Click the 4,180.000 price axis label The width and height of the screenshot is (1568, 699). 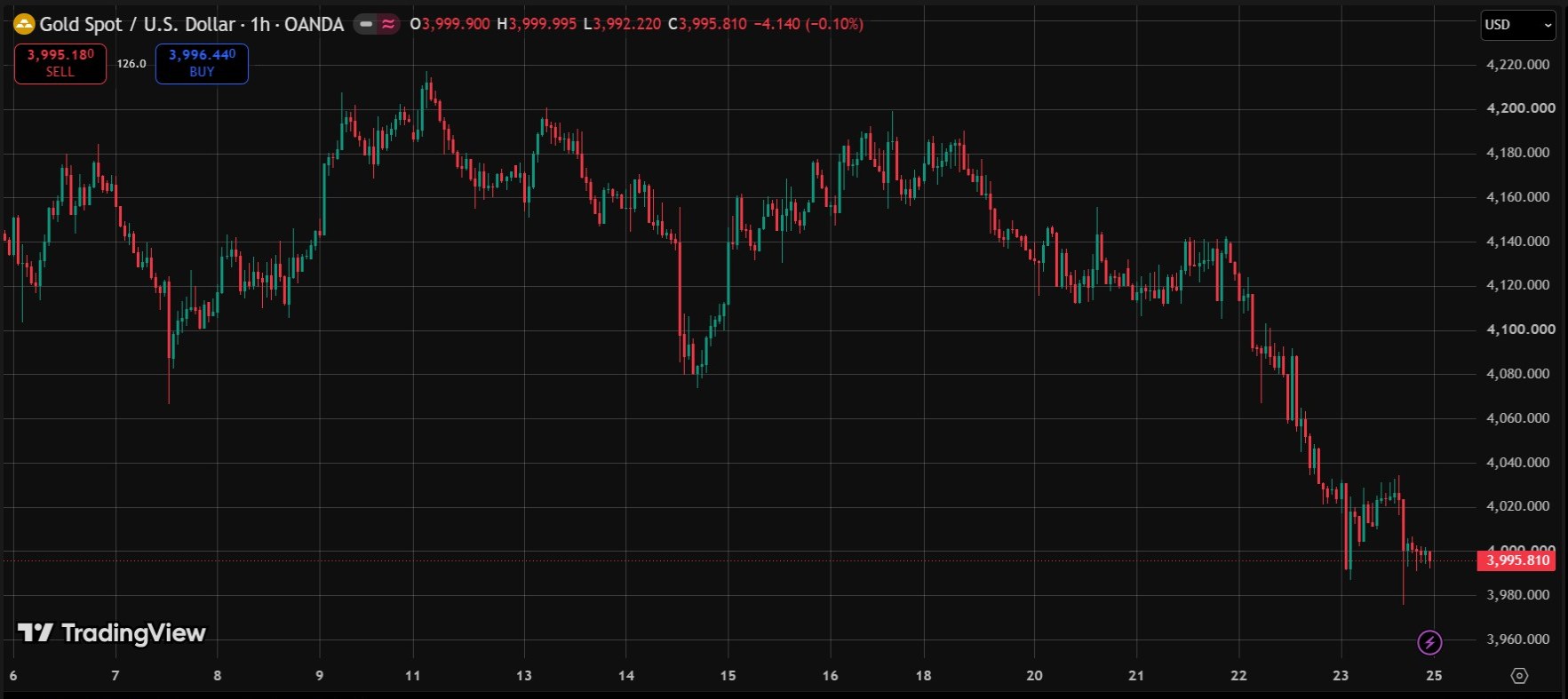[1518, 153]
